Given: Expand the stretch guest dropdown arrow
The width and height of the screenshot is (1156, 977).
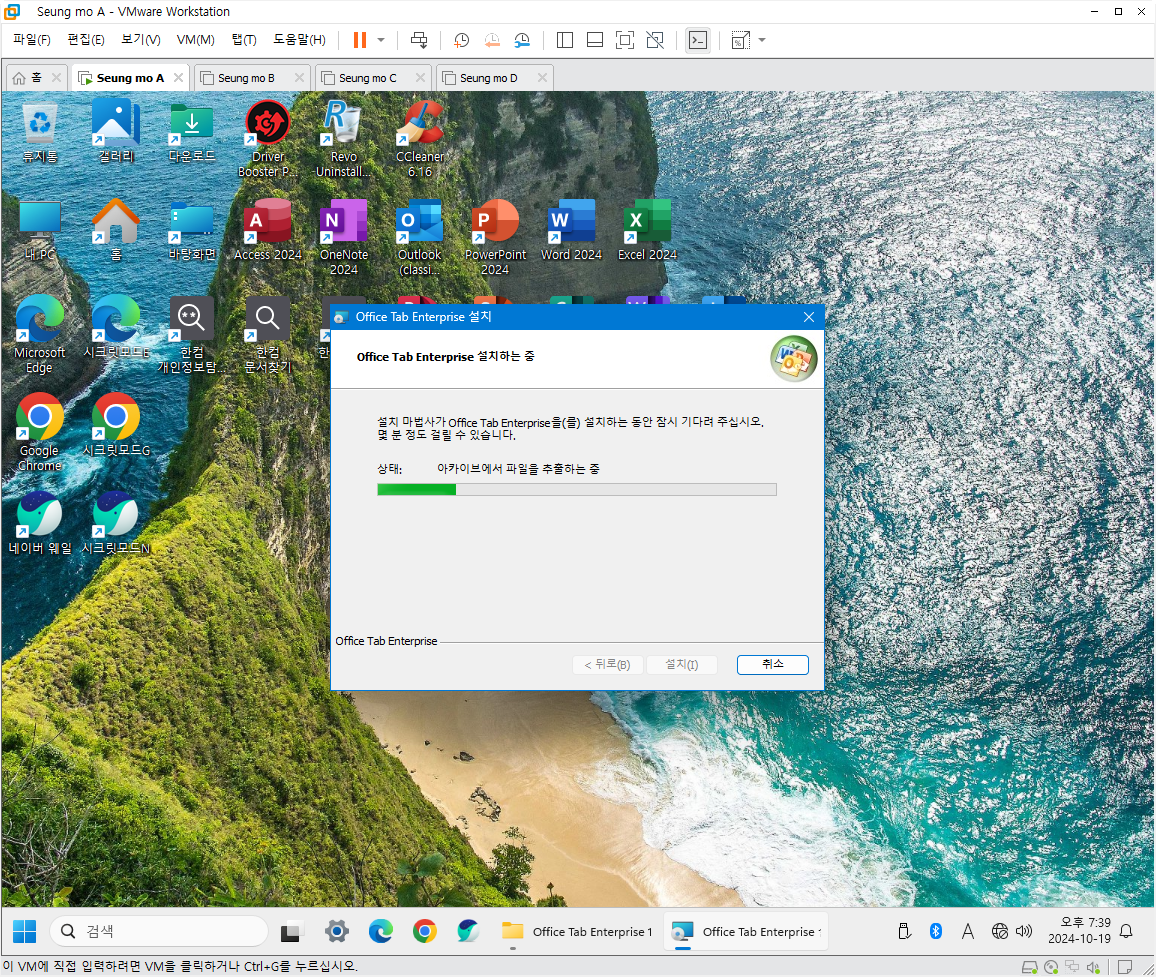Looking at the screenshot, I should [x=762, y=40].
